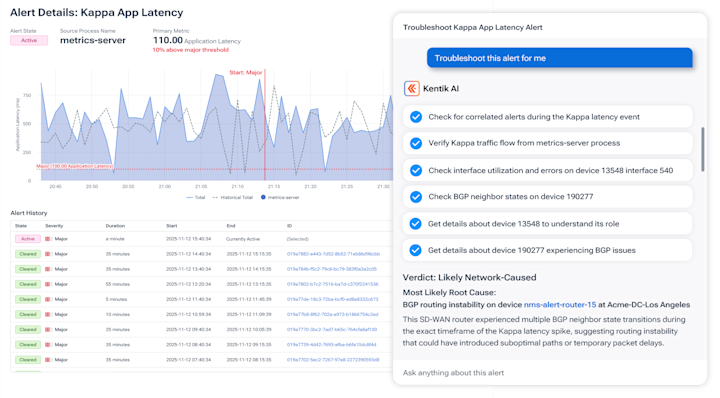The image size is (720, 398).
Task: Click checkmark beside 'Get details about device 190277'
Action: pyautogui.click(x=416, y=250)
